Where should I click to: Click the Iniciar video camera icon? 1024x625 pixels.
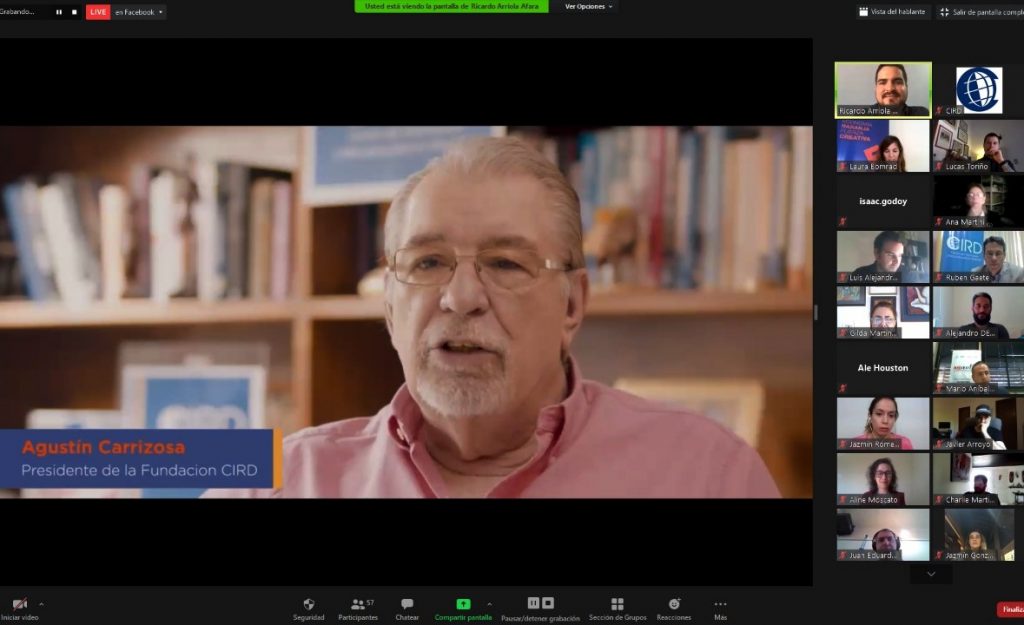click(x=20, y=604)
